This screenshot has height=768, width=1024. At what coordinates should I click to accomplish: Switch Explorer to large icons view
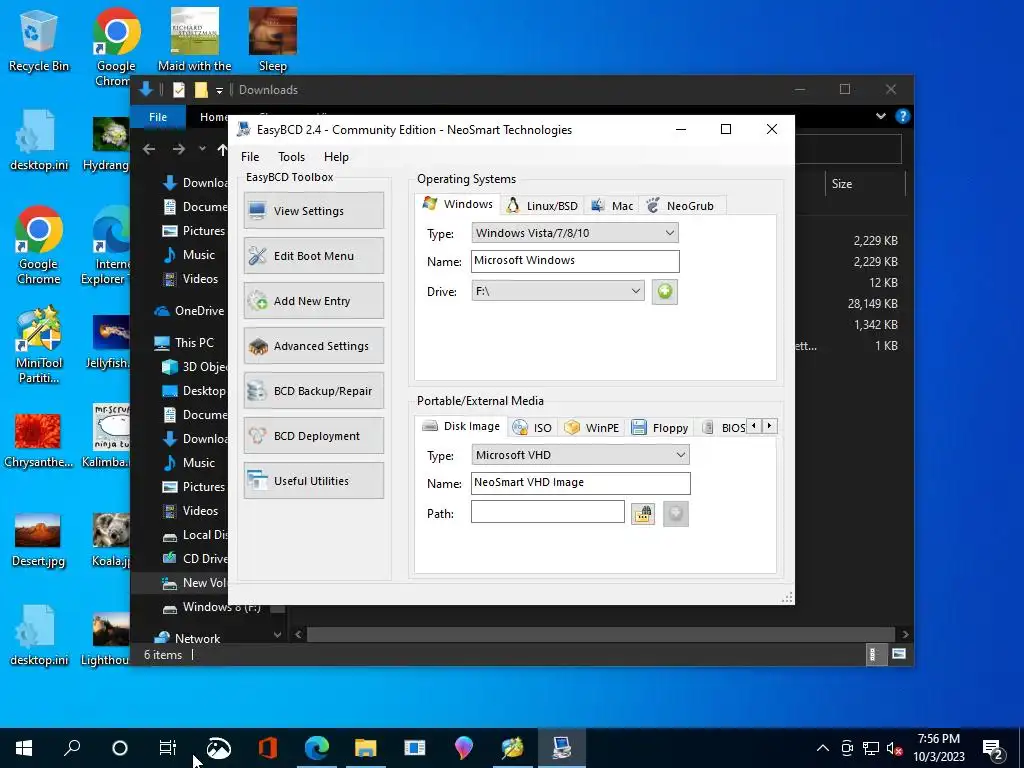[899, 654]
